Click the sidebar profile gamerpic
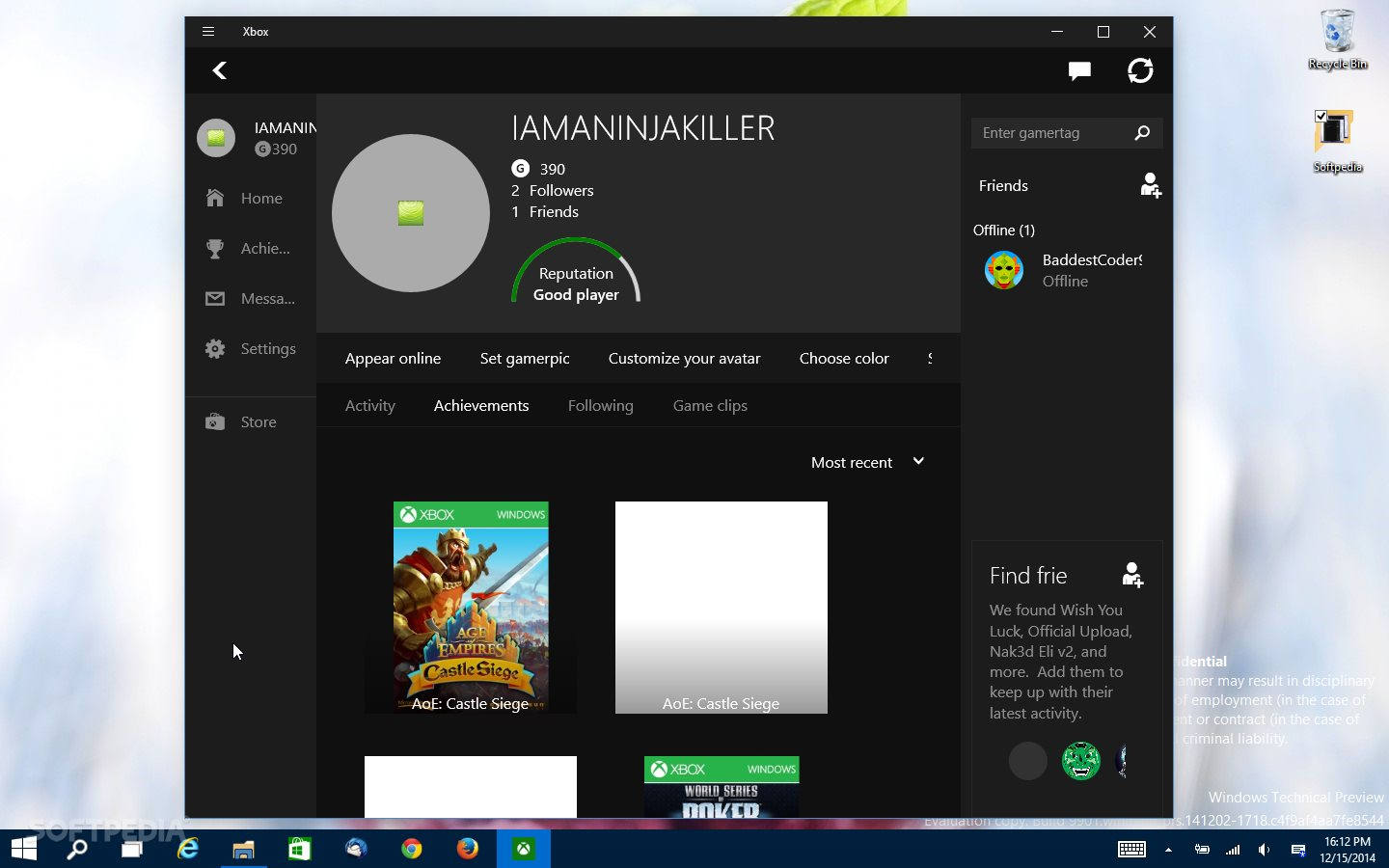The height and width of the screenshot is (868, 1389). coord(216,138)
